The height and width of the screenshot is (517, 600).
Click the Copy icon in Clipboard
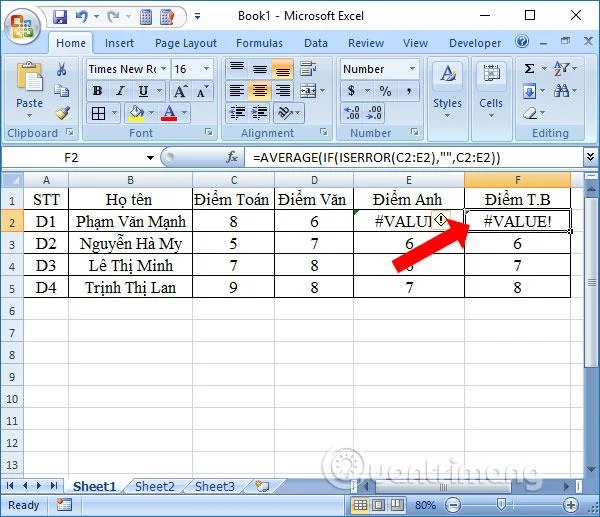click(x=61, y=91)
